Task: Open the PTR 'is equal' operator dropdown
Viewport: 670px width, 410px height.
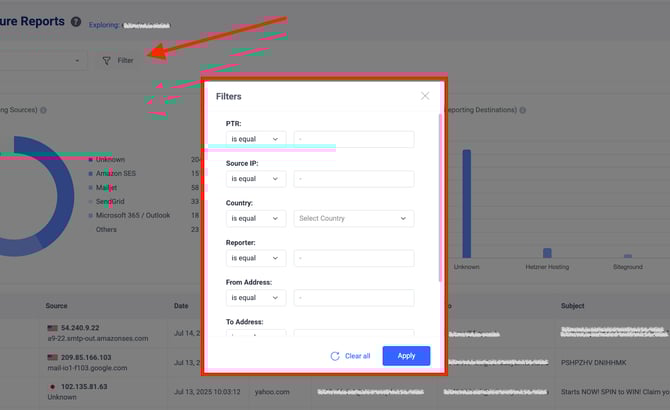Action: pos(256,139)
